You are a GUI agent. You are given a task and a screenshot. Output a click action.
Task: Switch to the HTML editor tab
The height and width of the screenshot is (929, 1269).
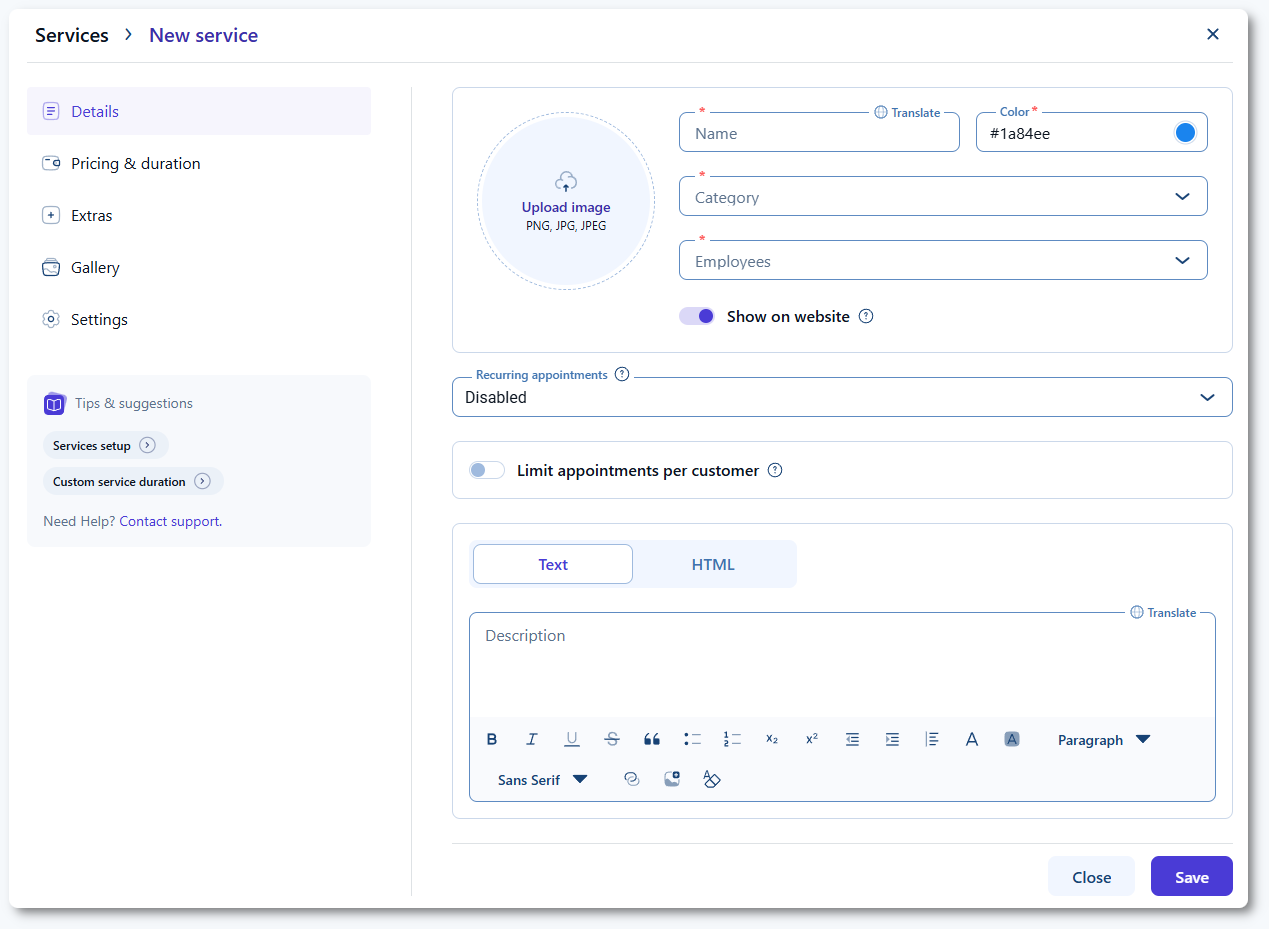click(713, 564)
